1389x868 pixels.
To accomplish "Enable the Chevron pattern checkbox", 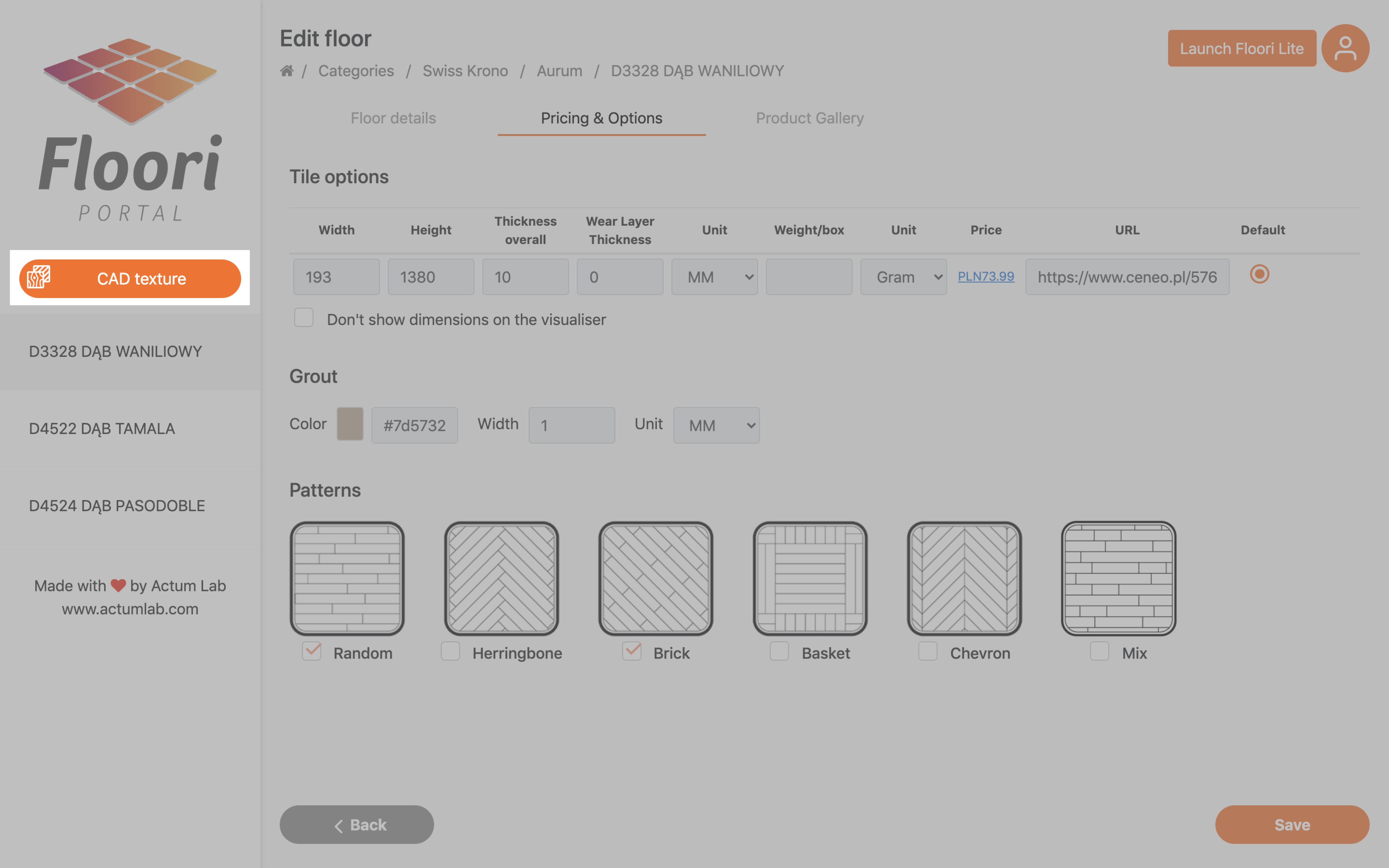I will coord(928,651).
